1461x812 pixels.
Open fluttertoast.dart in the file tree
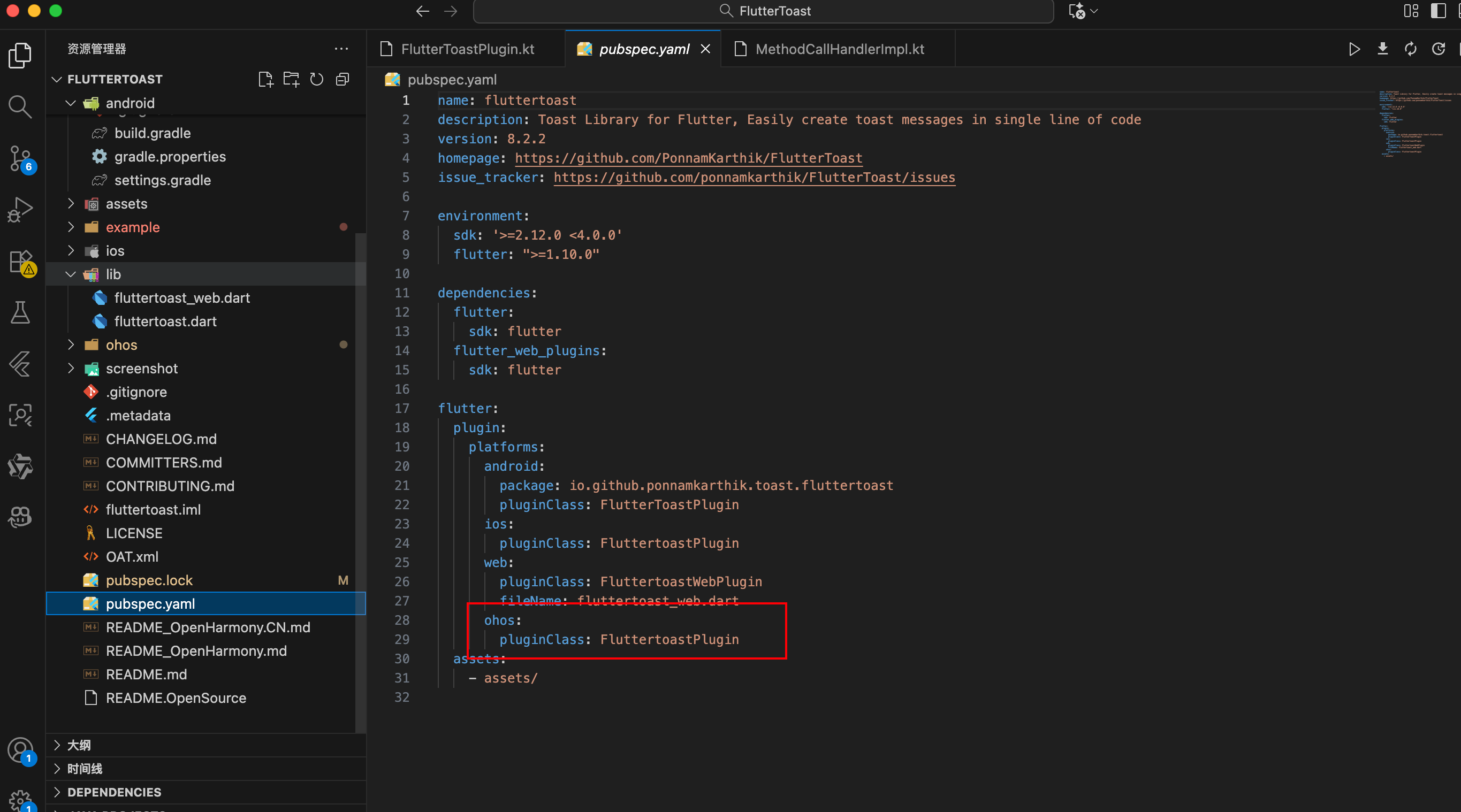click(x=165, y=321)
